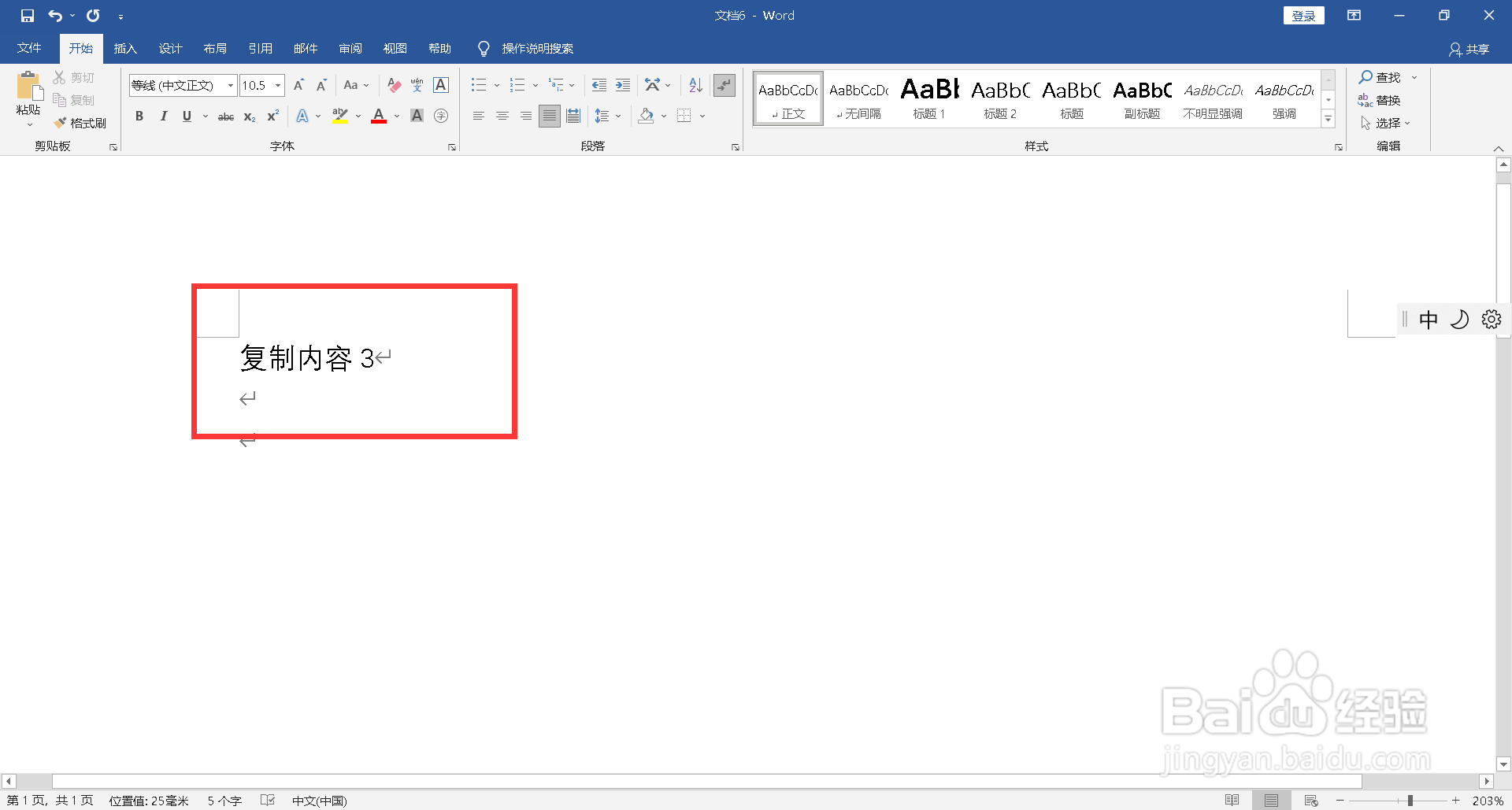
Task: Click the character border icon
Action: click(x=441, y=85)
